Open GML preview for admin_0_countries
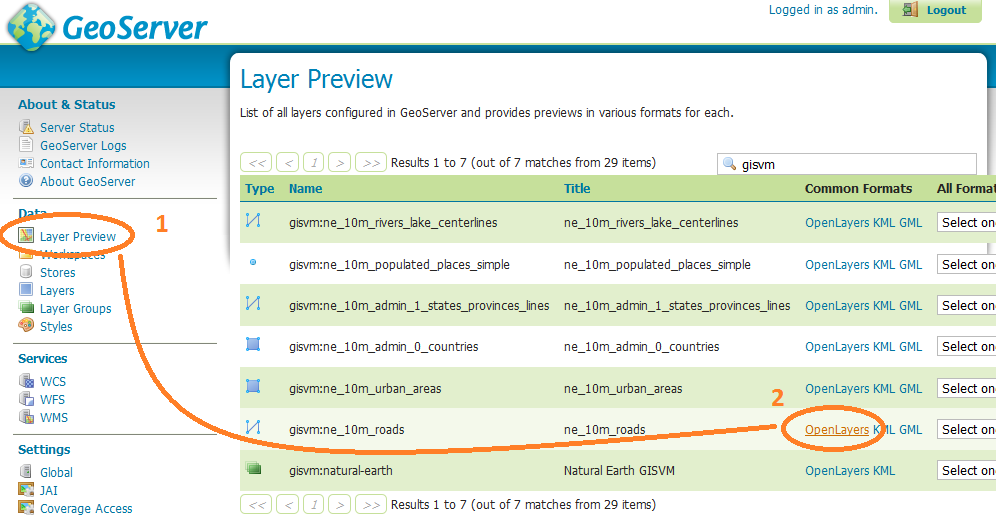This screenshot has height=518, width=996. pyautogui.click(x=910, y=346)
